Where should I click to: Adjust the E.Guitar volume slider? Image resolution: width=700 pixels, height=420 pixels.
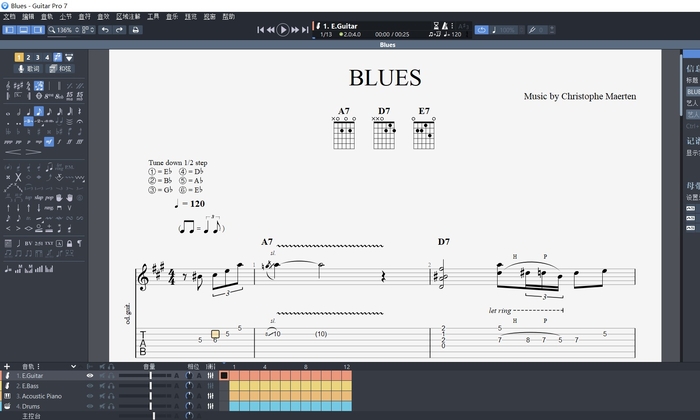pyautogui.click(x=150, y=376)
